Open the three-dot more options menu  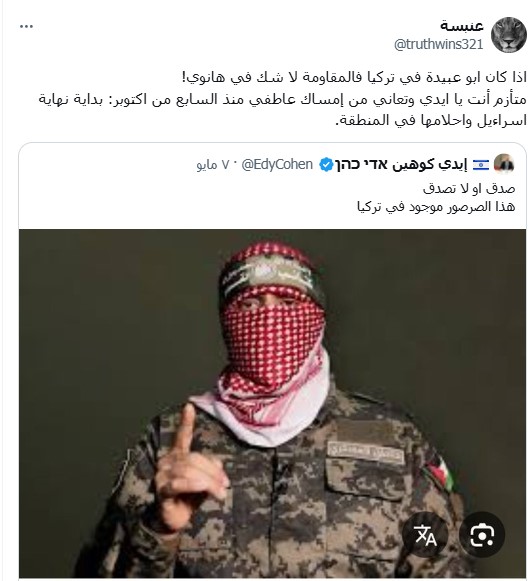(26, 26)
